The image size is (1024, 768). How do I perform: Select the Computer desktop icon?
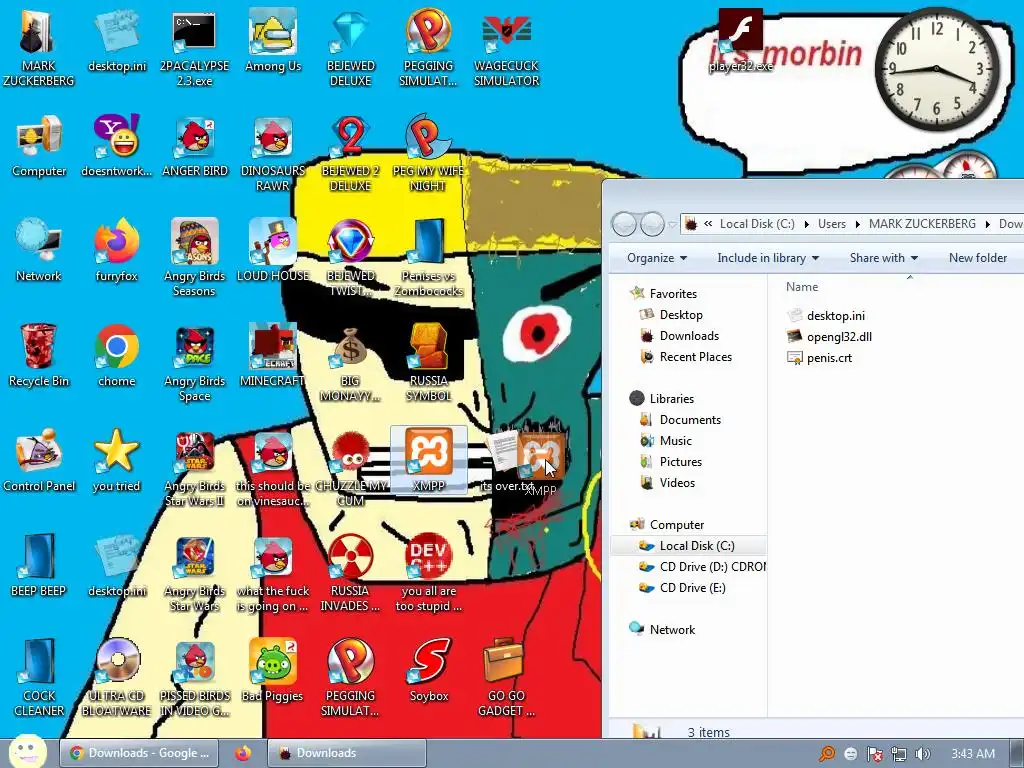[39, 147]
